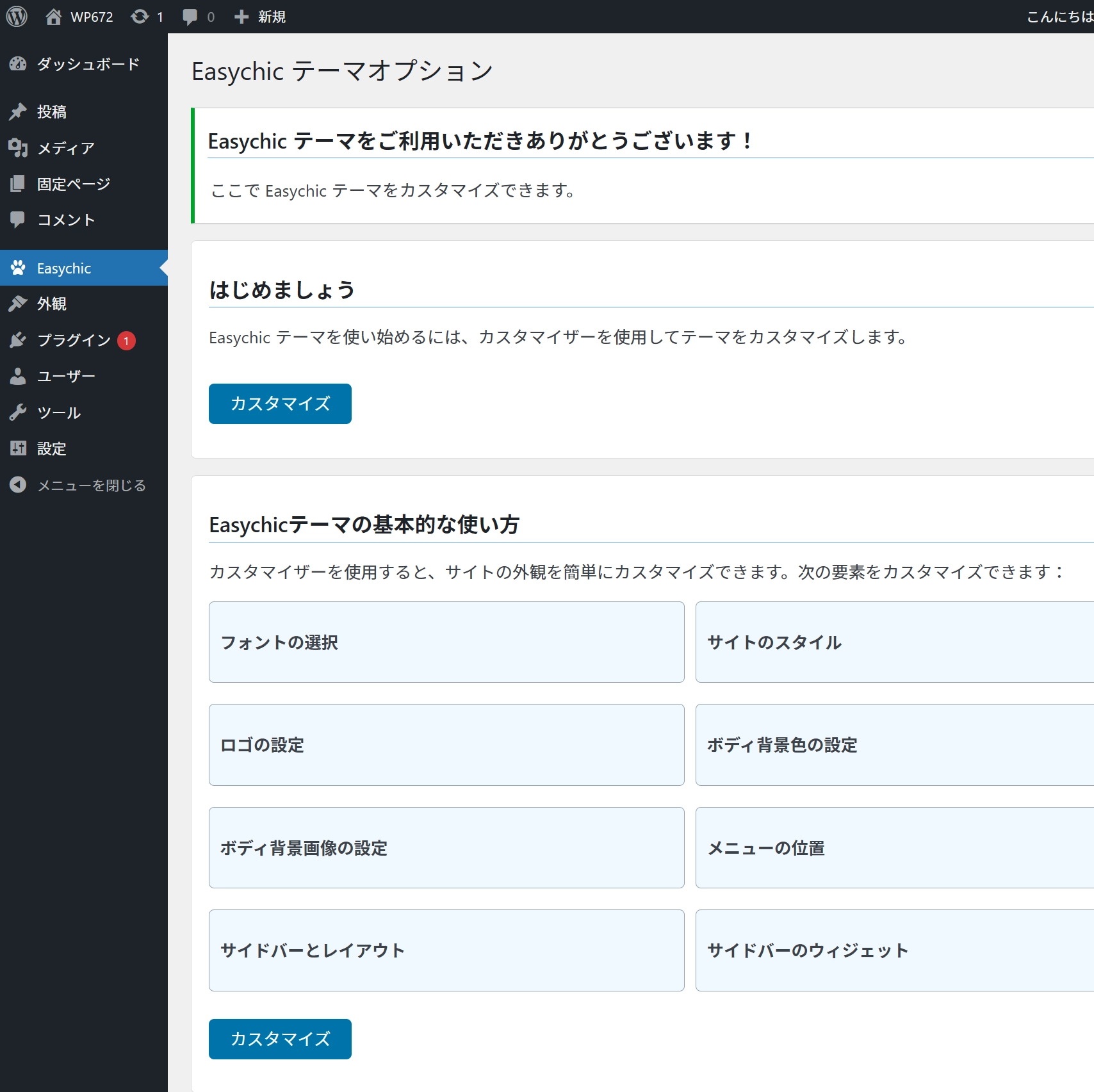Open the comments bubble icon in toolbar
This screenshot has width=1094, height=1092.
click(190, 17)
